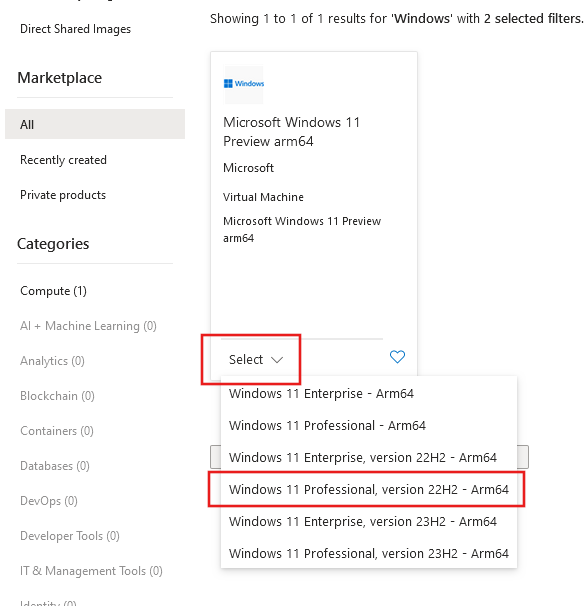The height and width of the screenshot is (606, 587).
Task: Open the Microsoft Windows 11 Preview arm64 title
Action: tap(291, 132)
